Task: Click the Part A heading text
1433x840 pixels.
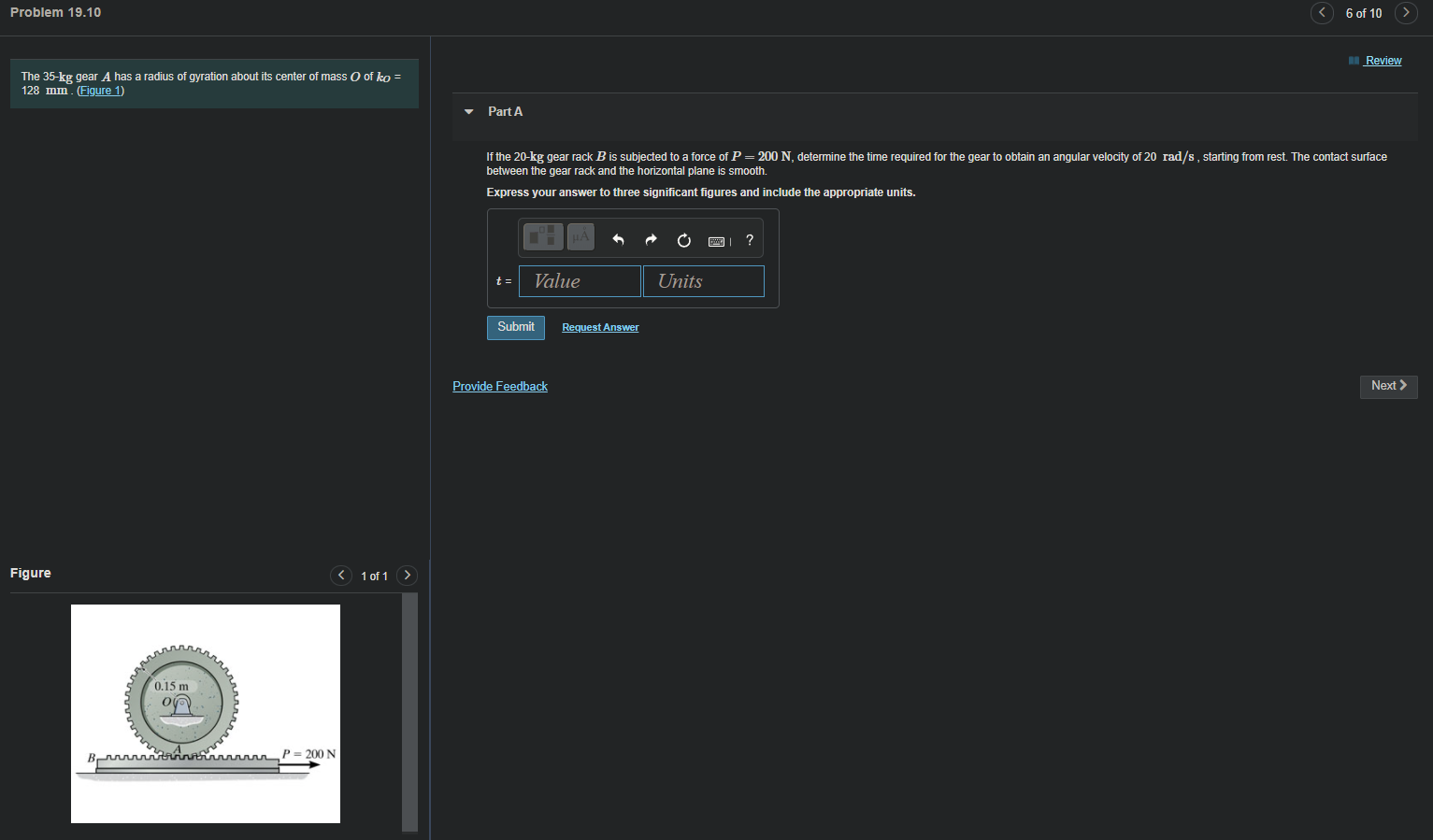Action: [506, 111]
